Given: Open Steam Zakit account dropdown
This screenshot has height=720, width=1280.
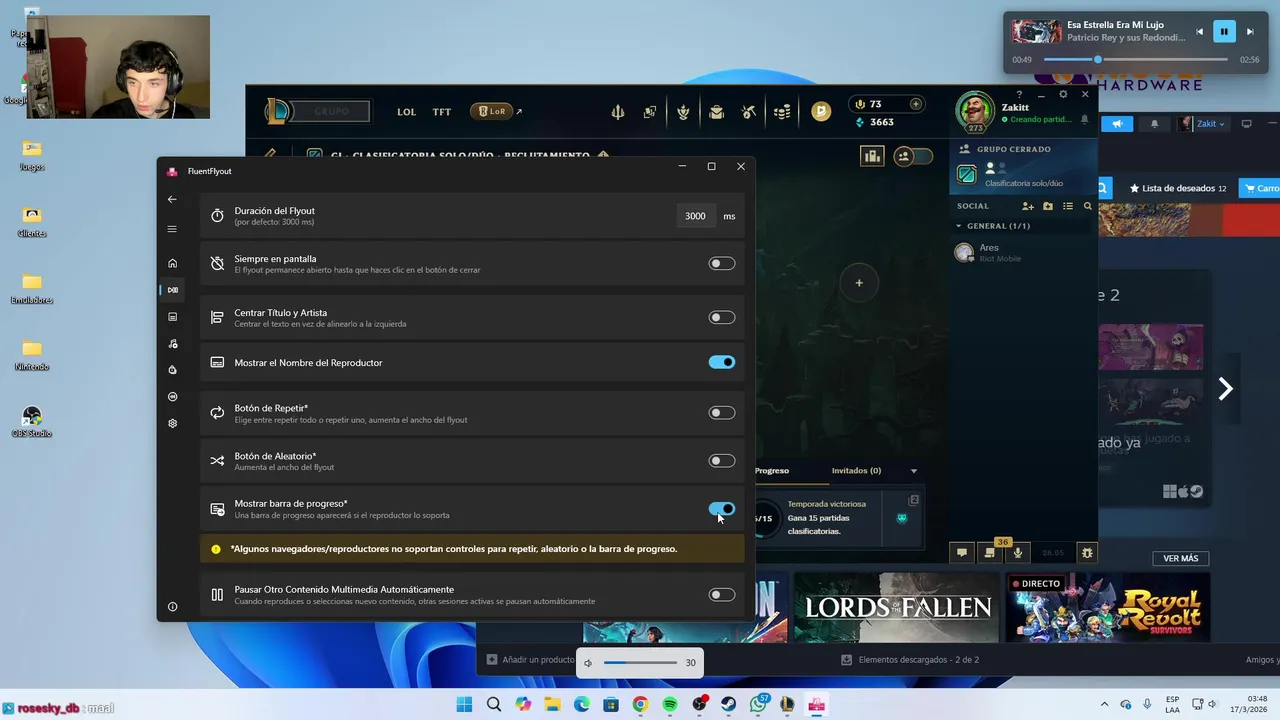Looking at the screenshot, I should tap(1201, 124).
